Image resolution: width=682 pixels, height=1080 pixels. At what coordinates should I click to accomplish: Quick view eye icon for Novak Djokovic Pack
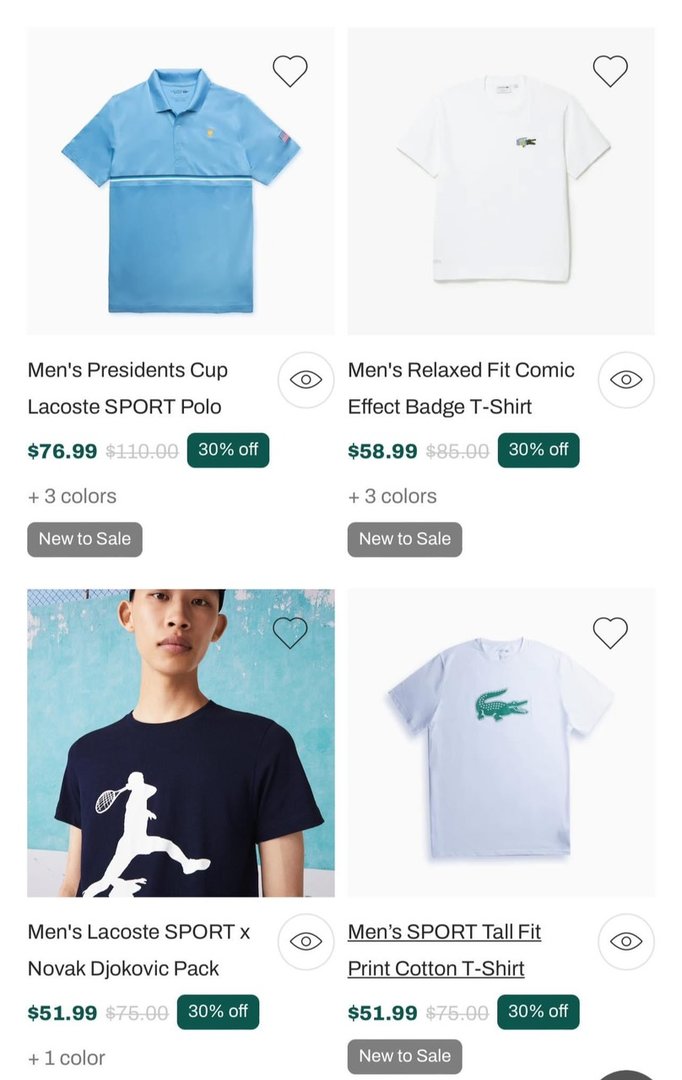[305, 941]
